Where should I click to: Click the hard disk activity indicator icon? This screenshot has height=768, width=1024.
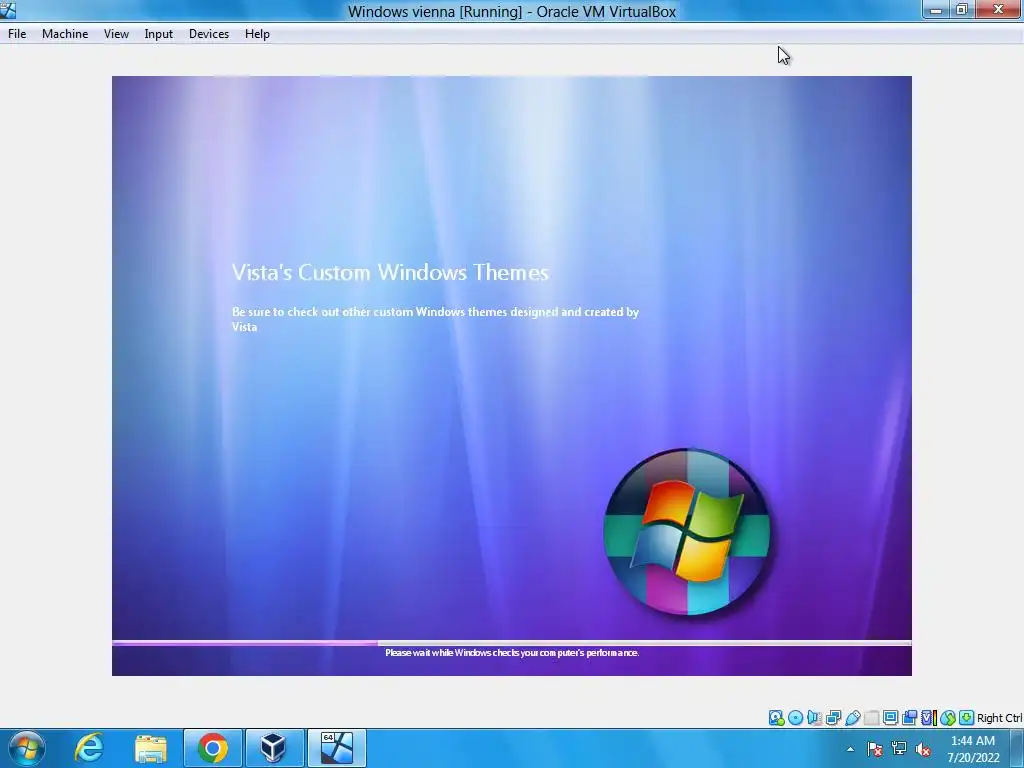tap(776, 718)
